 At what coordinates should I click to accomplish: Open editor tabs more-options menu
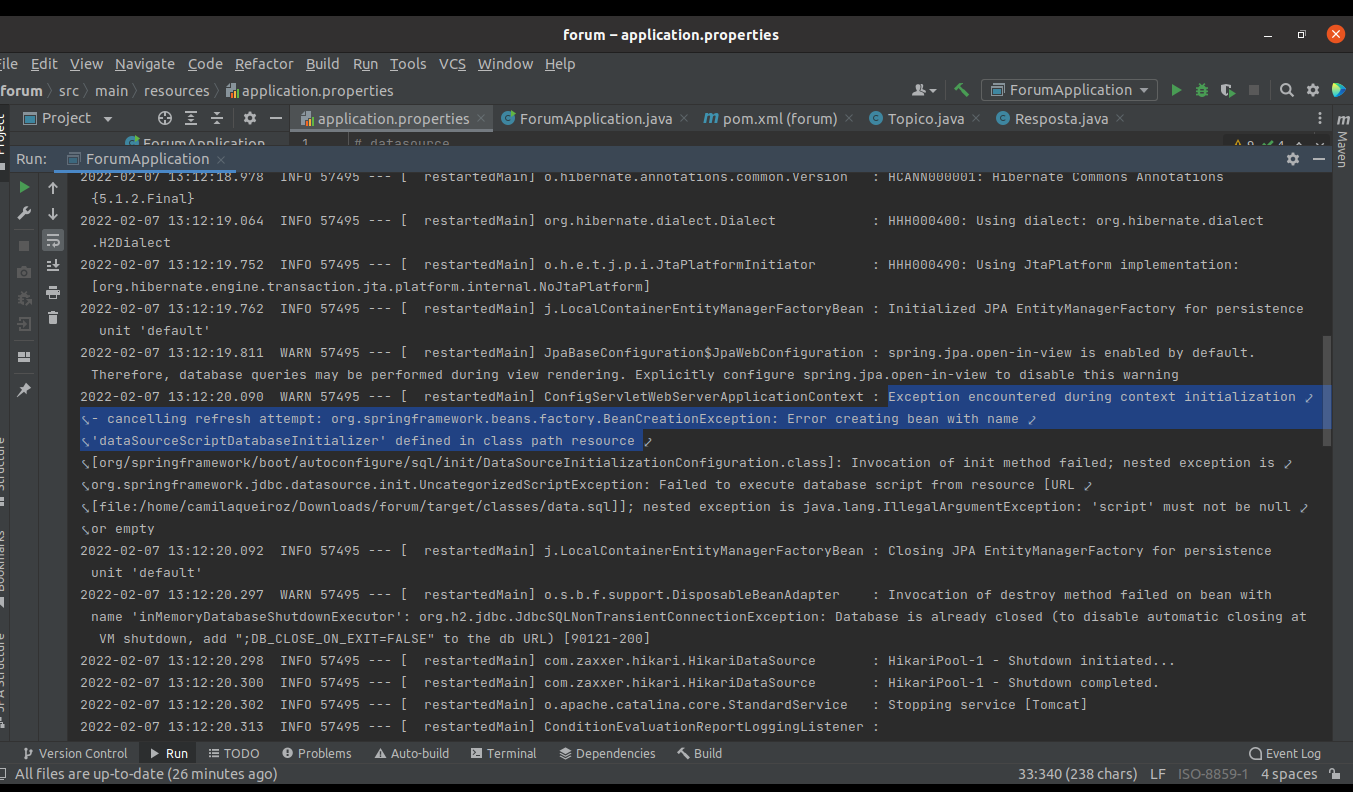(1318, 119)
